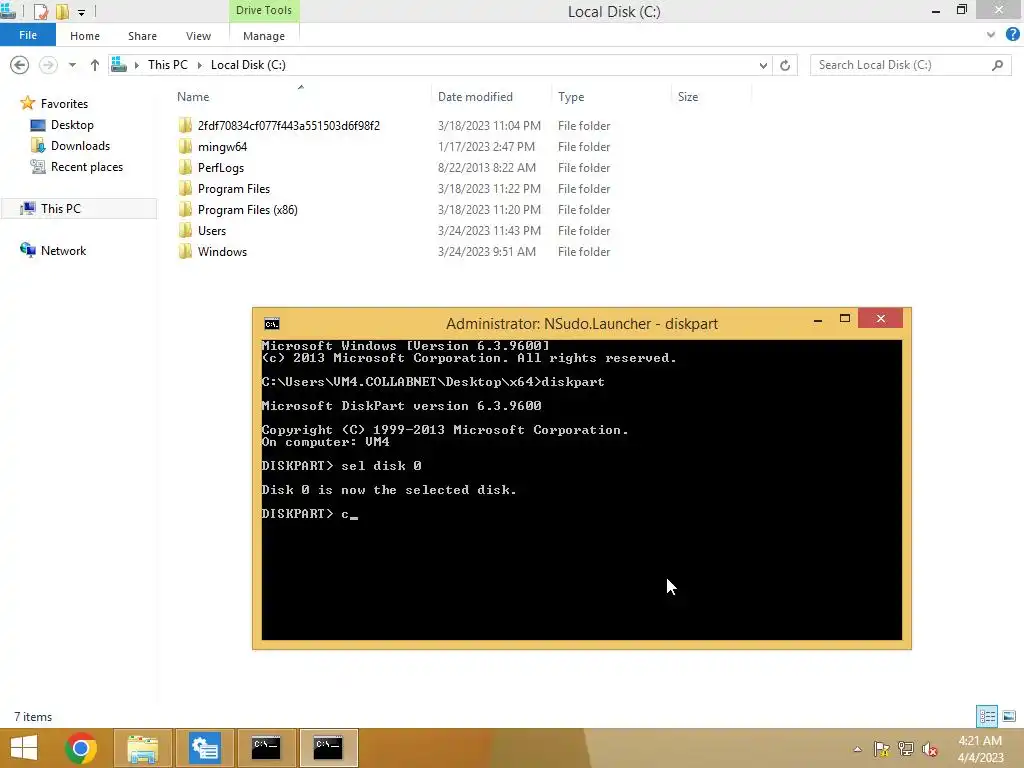This screenshot has height=768, width=1024.
Task: Open the recent locations dropdown arrow
Action: click(x=72, y=65)
